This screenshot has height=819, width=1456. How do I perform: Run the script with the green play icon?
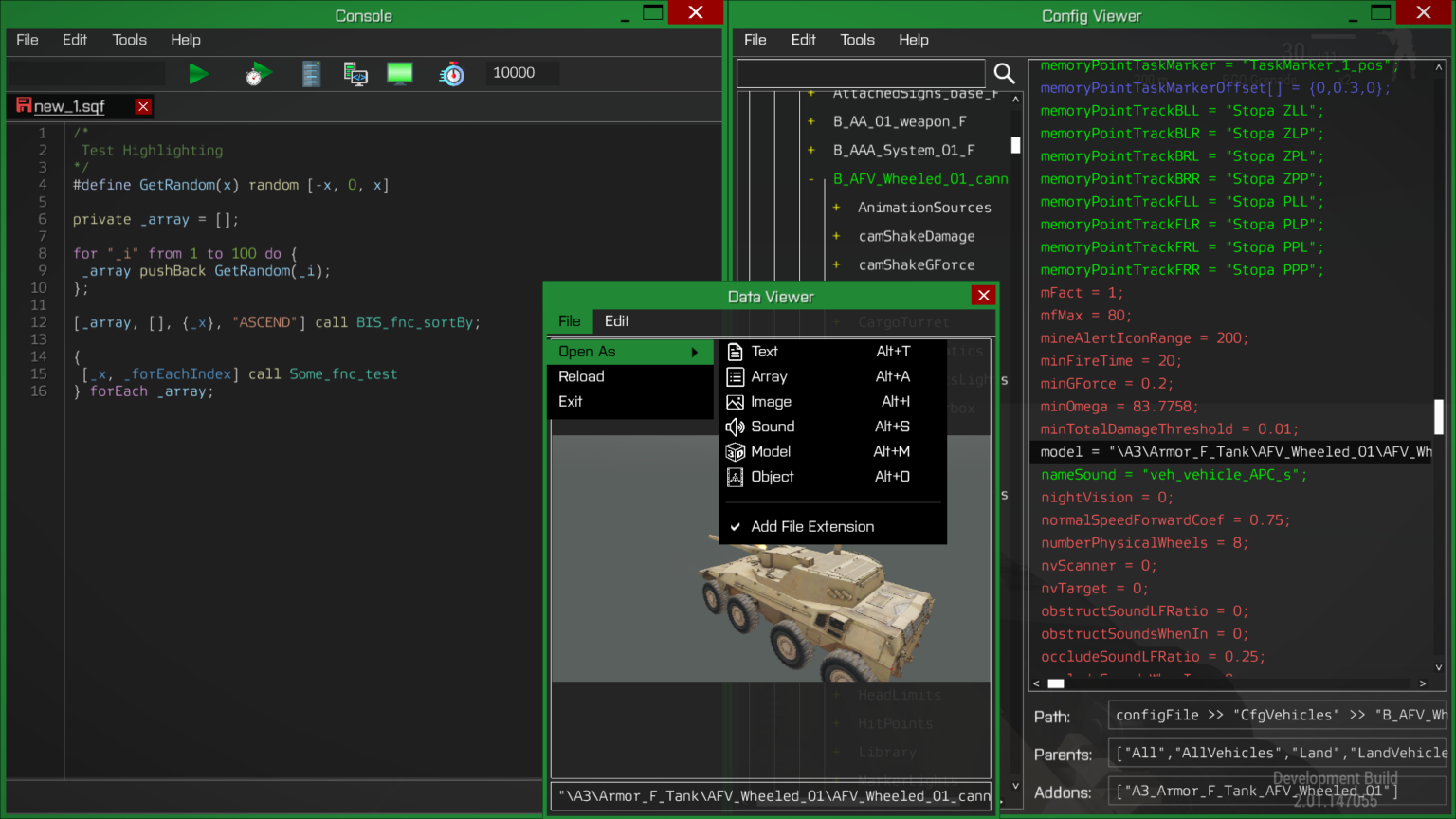click(198, 73)
